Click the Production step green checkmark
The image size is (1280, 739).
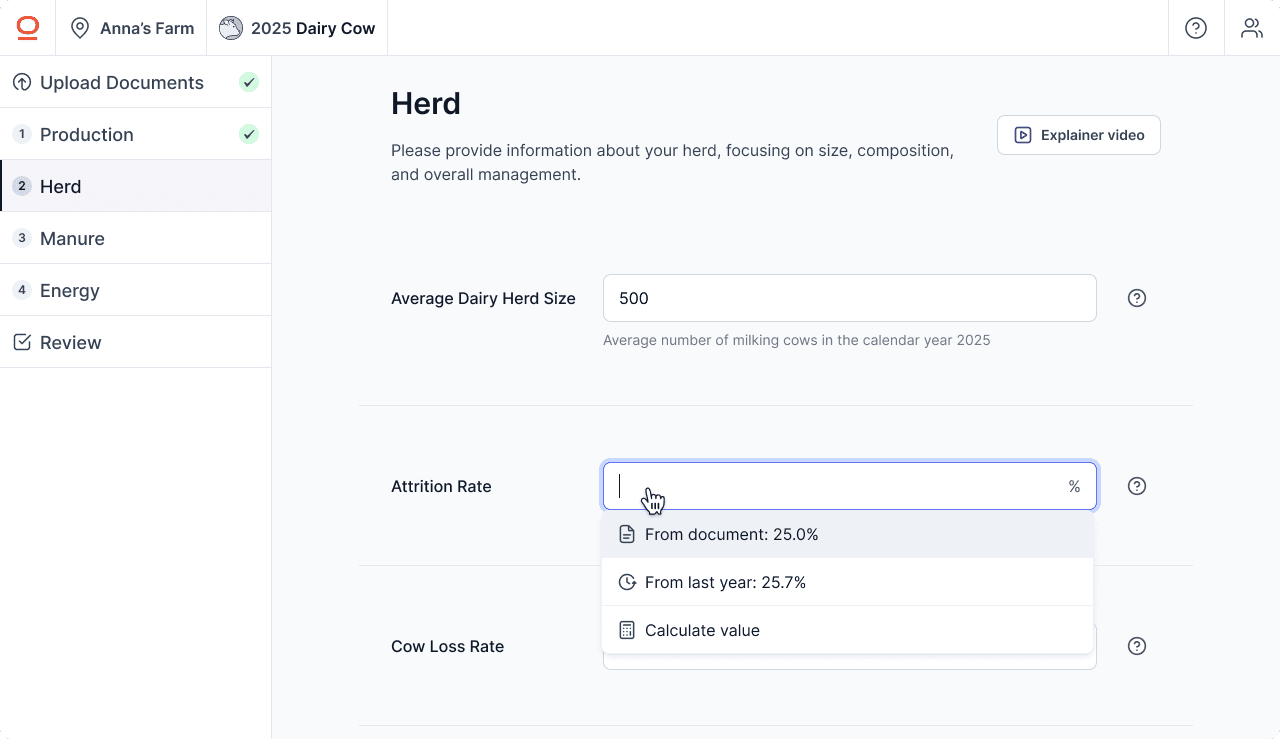pyautogui.click(x=249, y=134)
